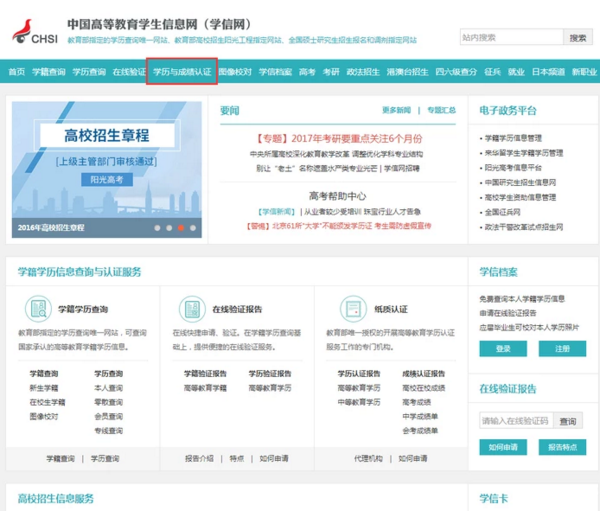Image resolution: width=615 pixels, height=520 pixels.
Task: Select the first carousel dot on banner
Action: [x=157, y=228]
